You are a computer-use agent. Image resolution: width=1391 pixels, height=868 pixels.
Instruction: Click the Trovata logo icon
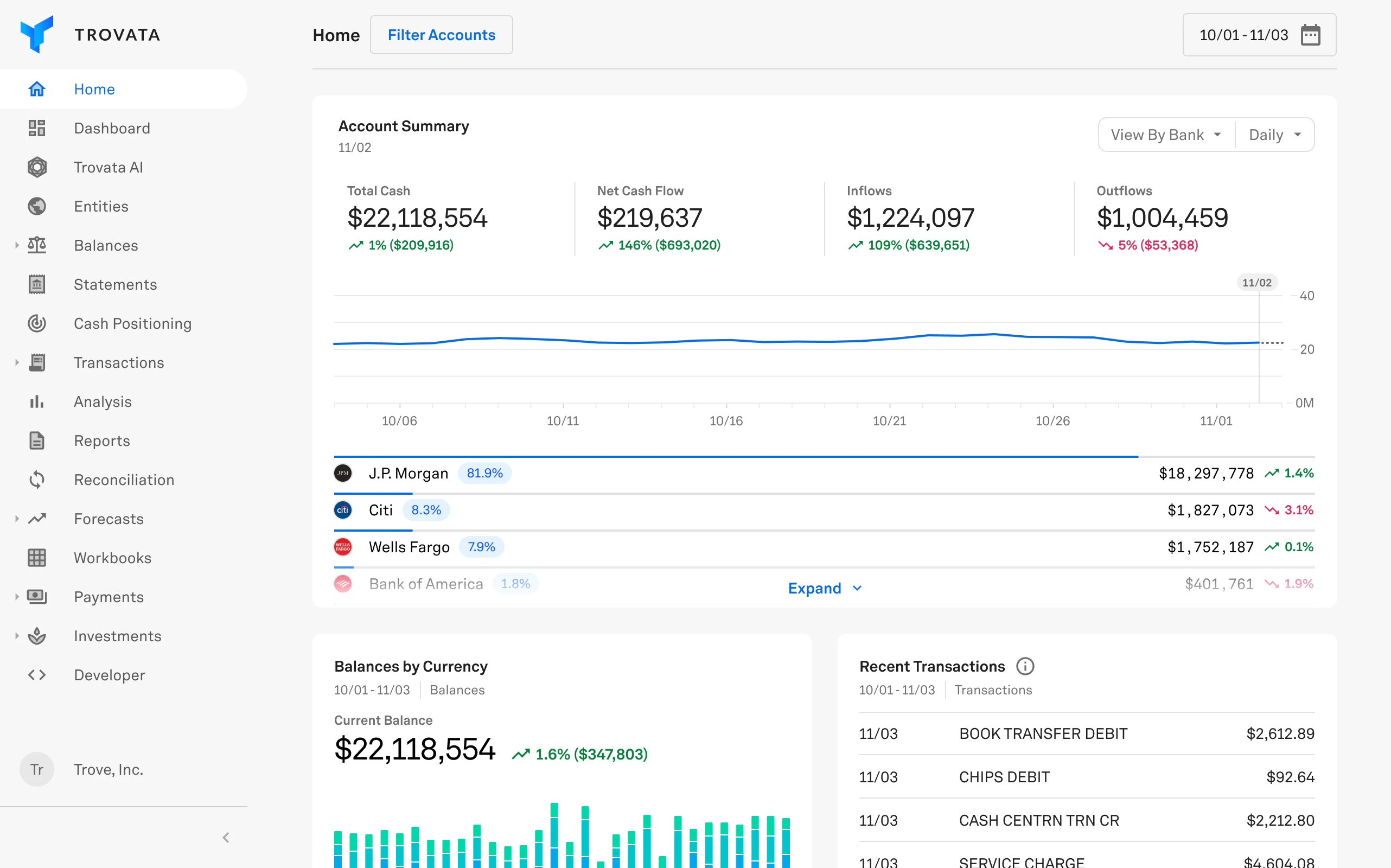(x=37, y=34)
